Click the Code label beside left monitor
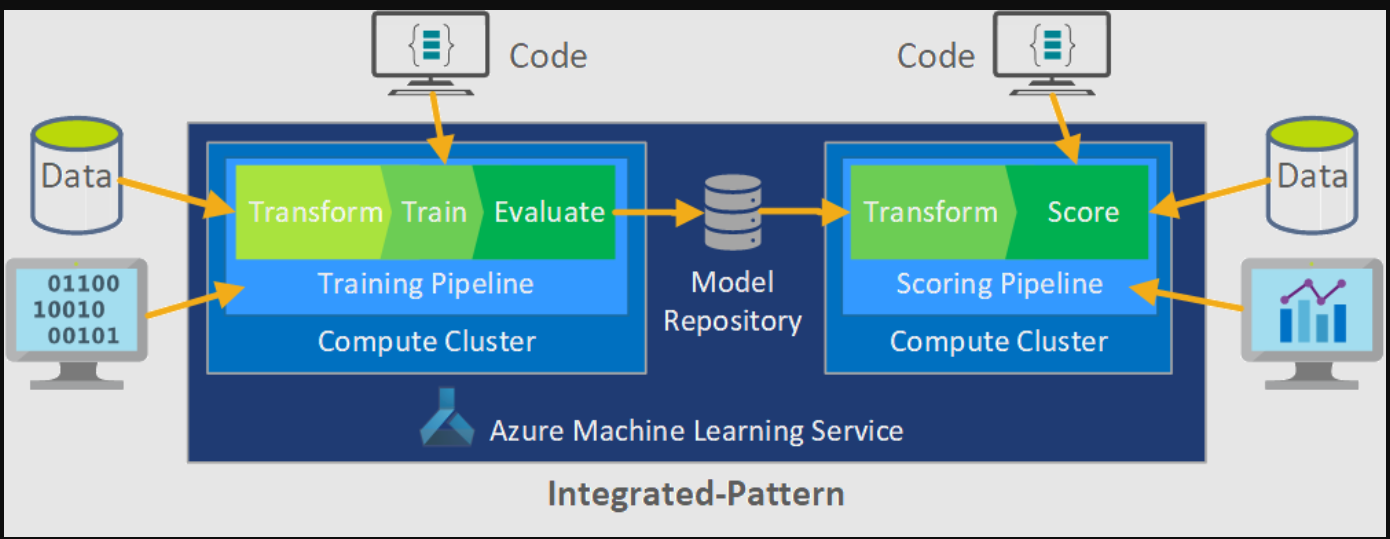The height and width of the screenshot is (539, 1390). [x=548, y=56]
